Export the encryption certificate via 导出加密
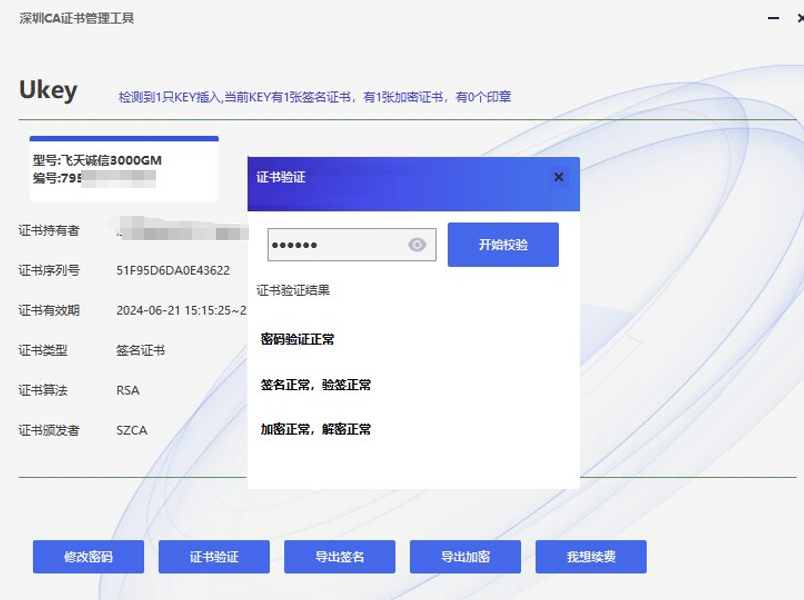Screen dimensions: 804x600 pos(466,557)
